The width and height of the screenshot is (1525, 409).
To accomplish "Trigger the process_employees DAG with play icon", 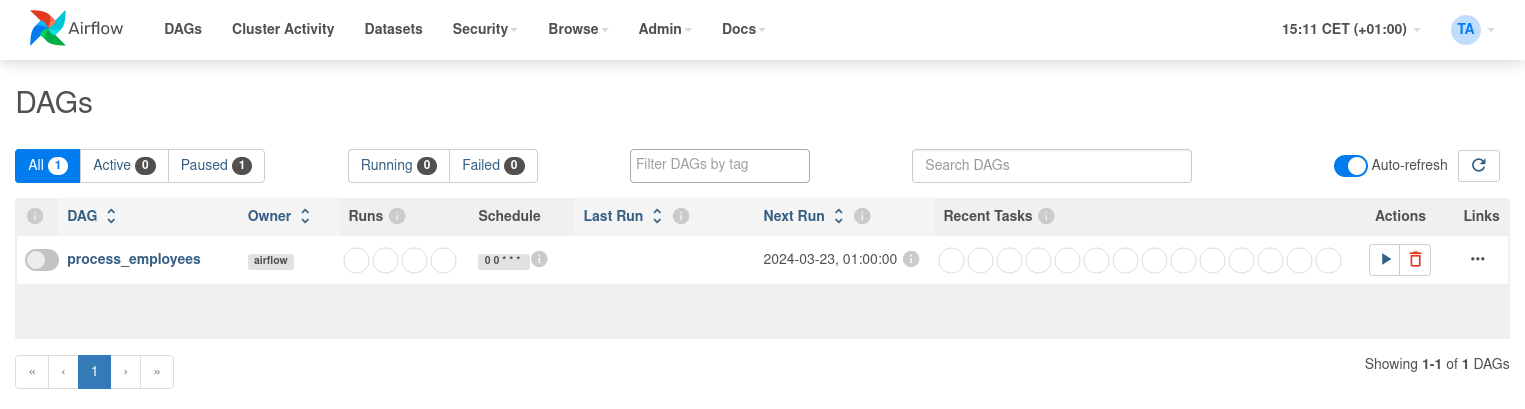I will click(x=1385, y=260).
